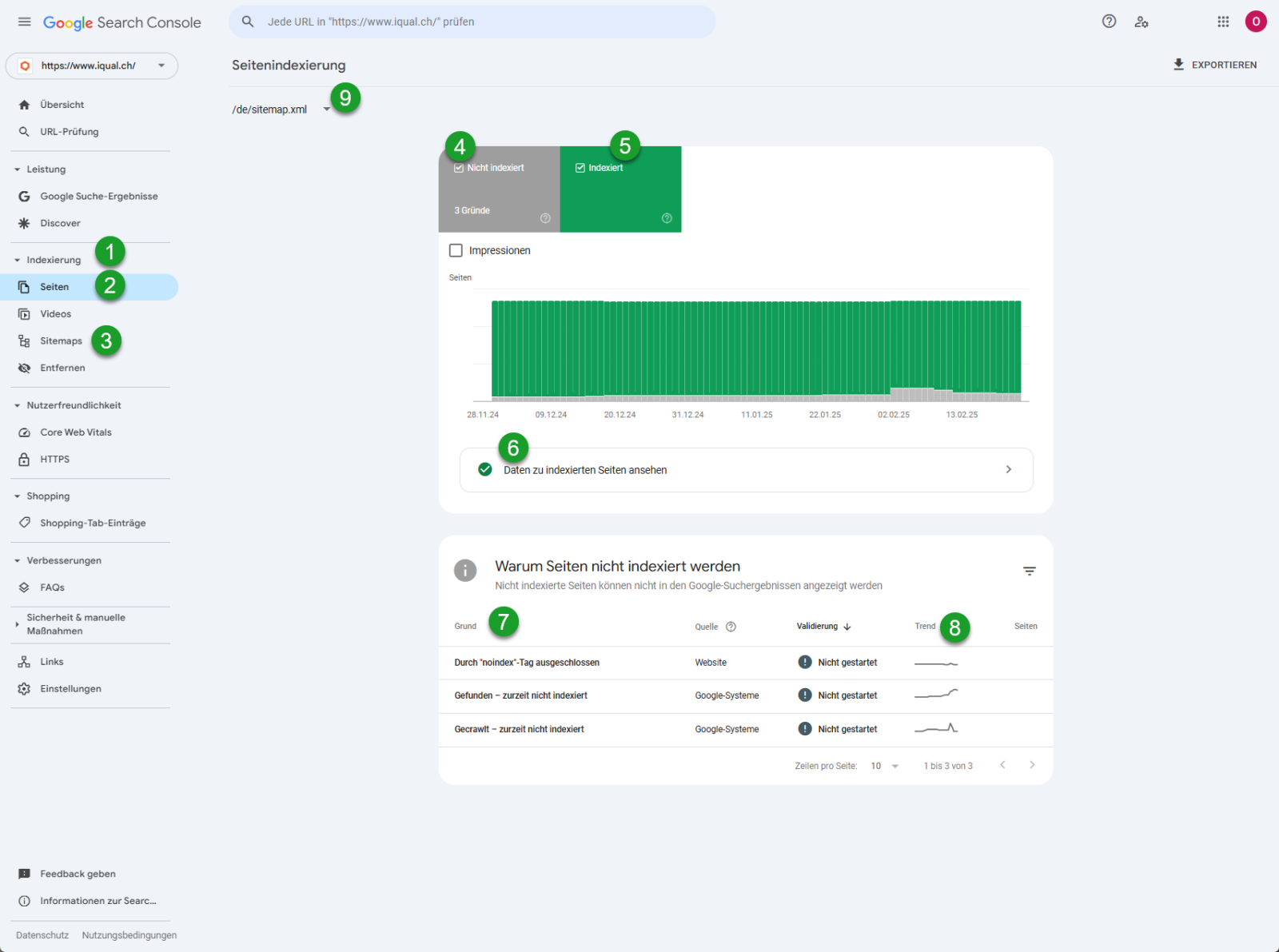Go to previous table page
Screen dimensions: 1279x952
pyautogui.click(x=1002, y=765)
